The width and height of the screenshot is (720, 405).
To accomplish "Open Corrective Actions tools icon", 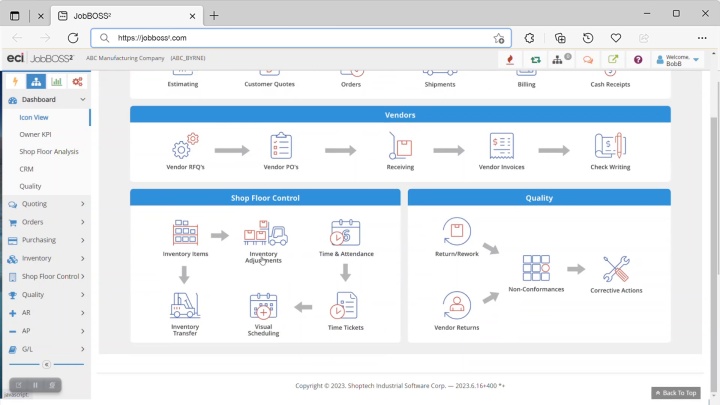I will (616, 269).
